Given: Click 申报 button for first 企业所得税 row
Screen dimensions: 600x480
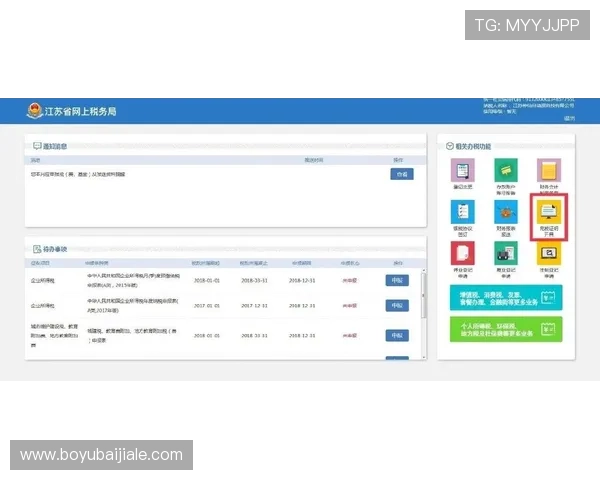Looking at the screenshot, I should [397, 280].
